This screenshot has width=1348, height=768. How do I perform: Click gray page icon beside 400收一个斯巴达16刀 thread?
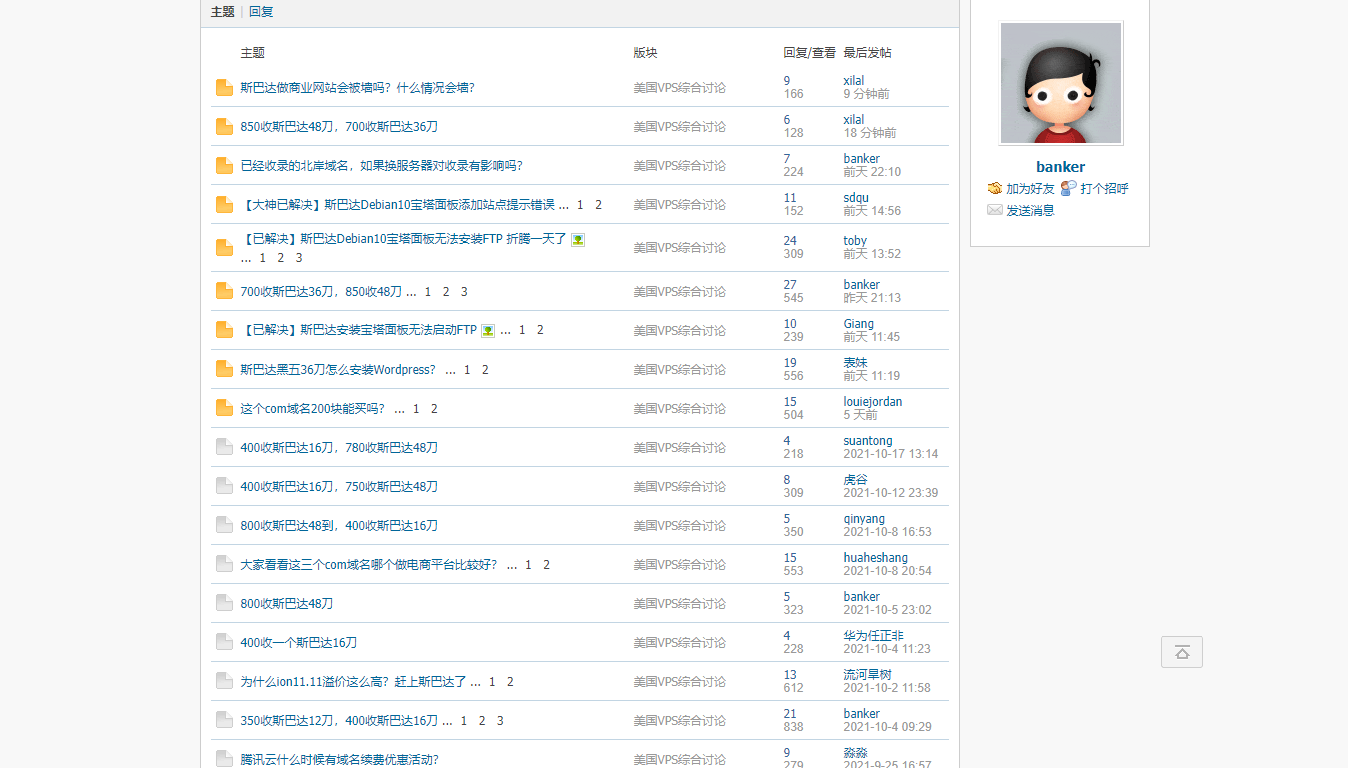click(224, 643)
